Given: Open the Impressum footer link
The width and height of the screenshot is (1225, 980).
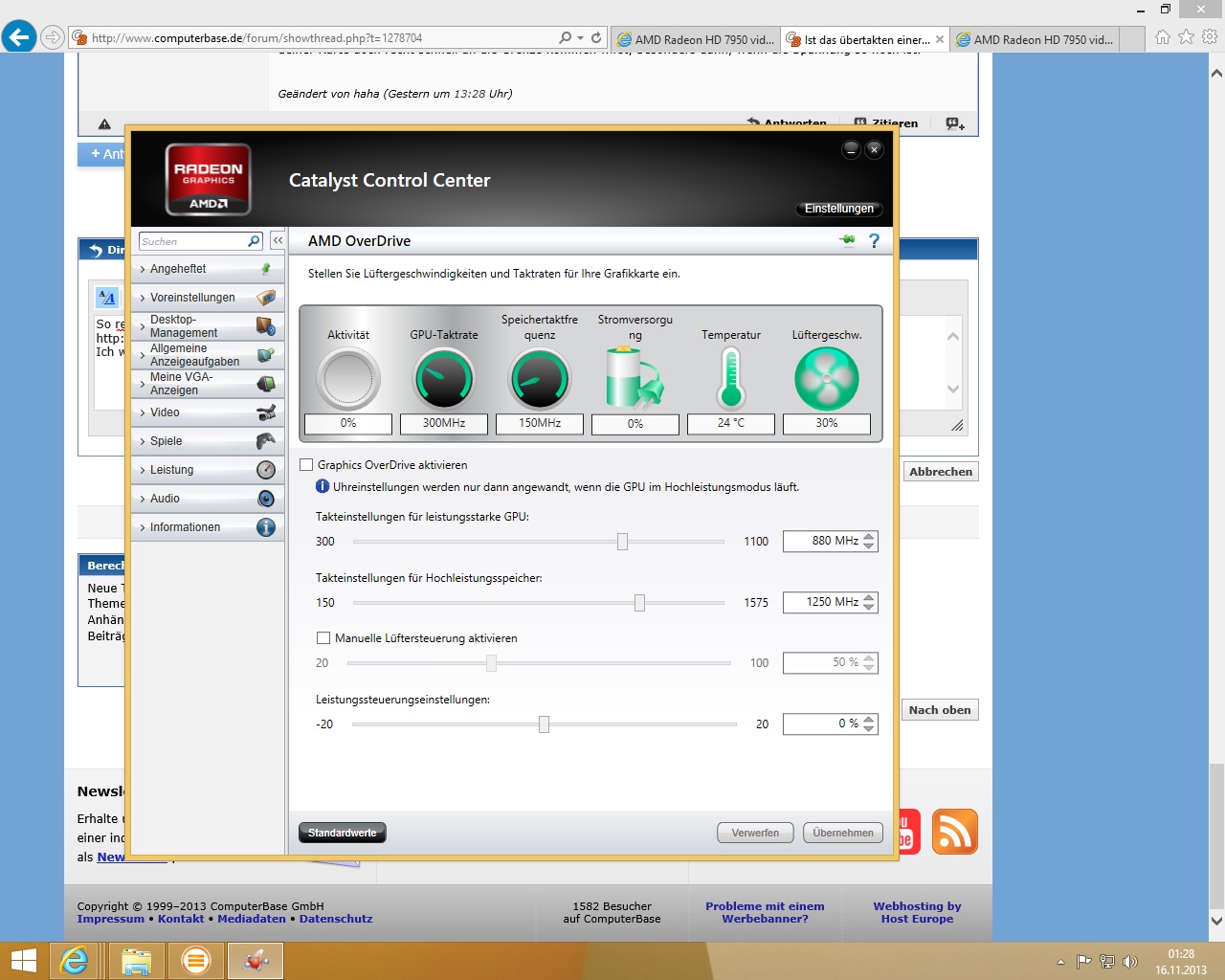Looking at the screenshot, I should pos(111,919).
